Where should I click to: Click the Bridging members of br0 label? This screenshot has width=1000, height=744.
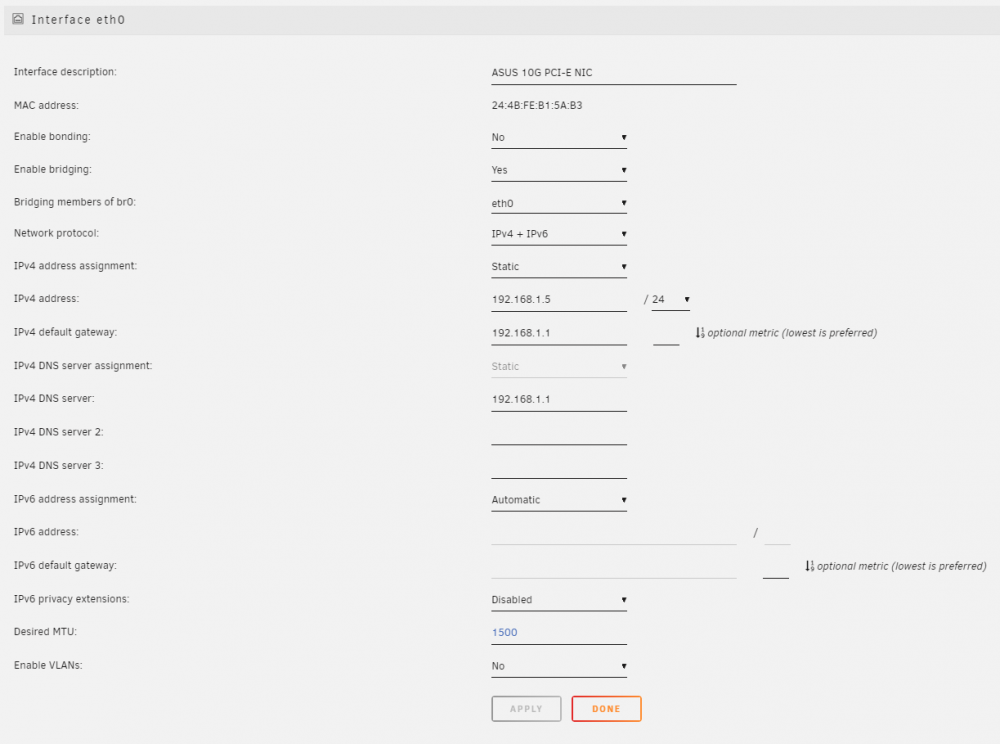click(x=75, y=202)
